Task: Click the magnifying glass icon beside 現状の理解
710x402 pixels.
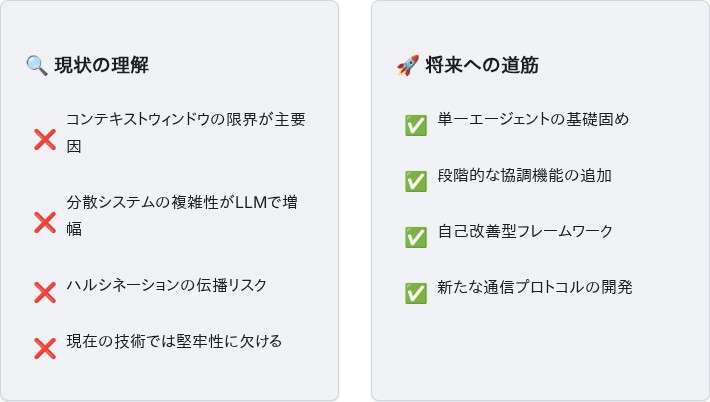Action: (x=37, y=66)
